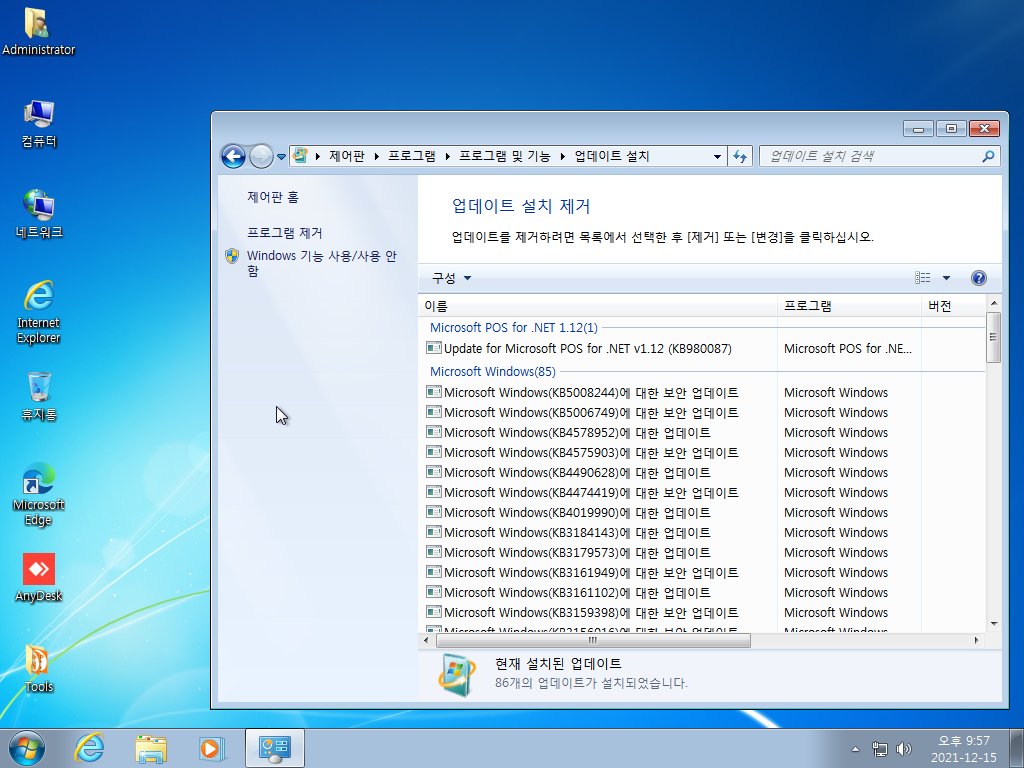
Task: Sort by 이름 column header
Action: click(598, 306)
